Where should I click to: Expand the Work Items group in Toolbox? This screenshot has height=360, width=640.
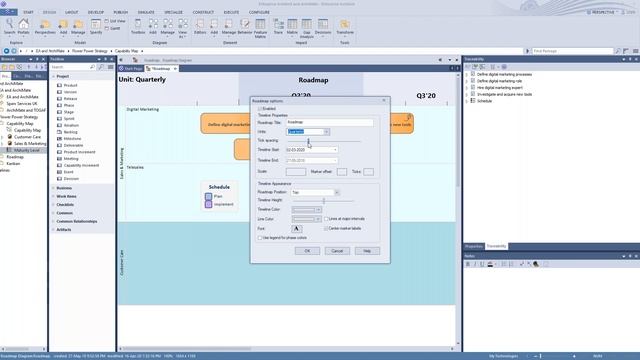tap(66, 196)
